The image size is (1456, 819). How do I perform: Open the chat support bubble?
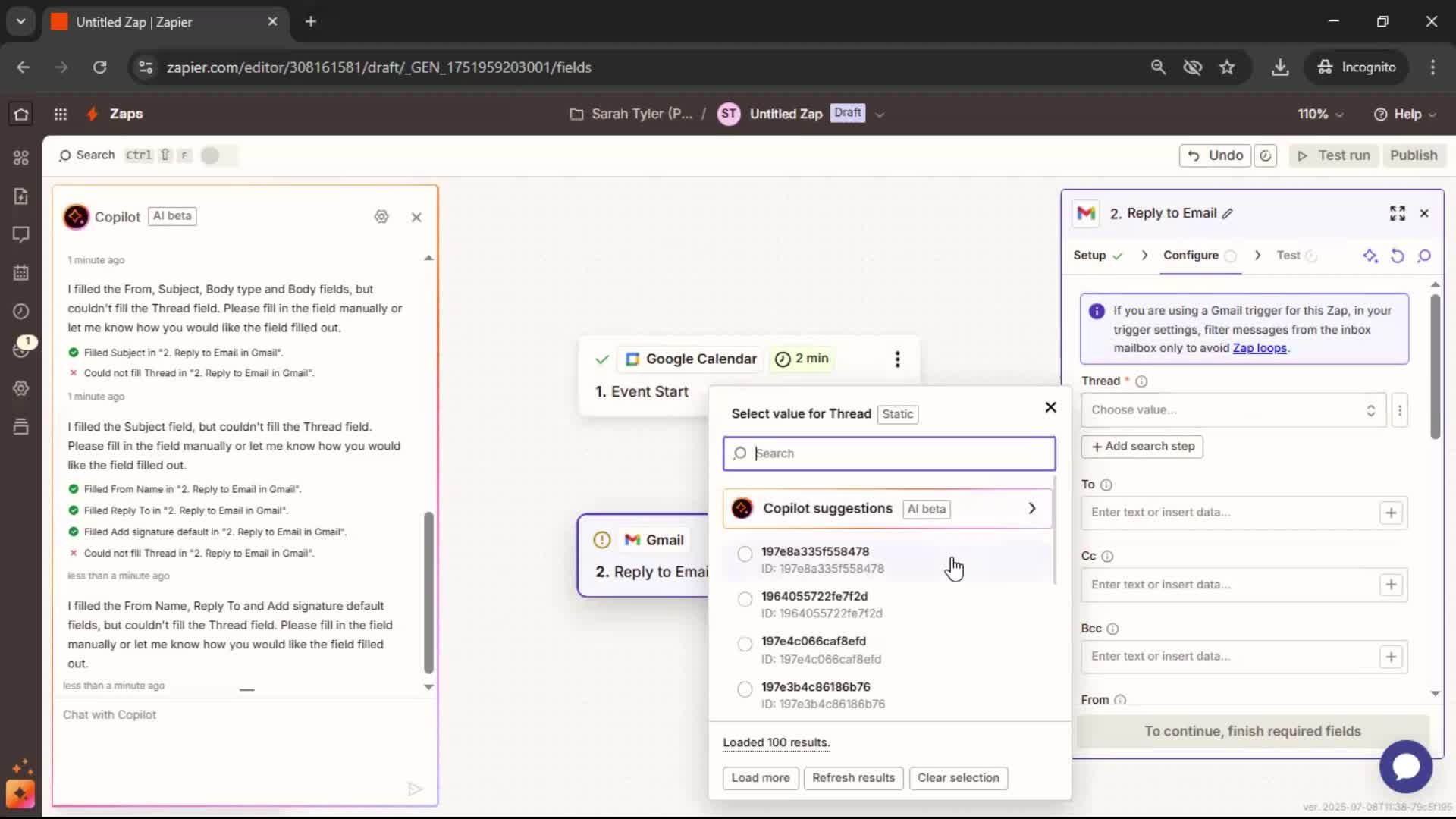(x=1406, y=767)
